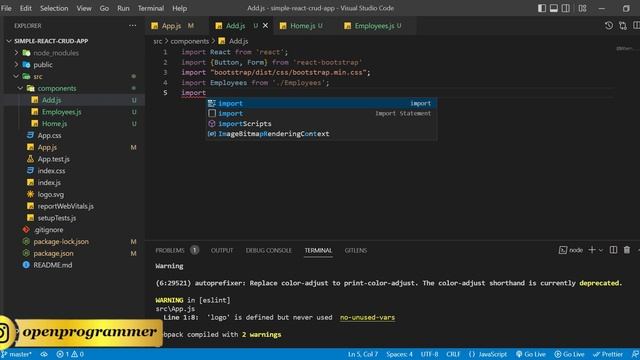Image resolution: width=640 pixels, height=360 pixels.
Task: Create a new terminal with plus icon
Action: (592, 250)
